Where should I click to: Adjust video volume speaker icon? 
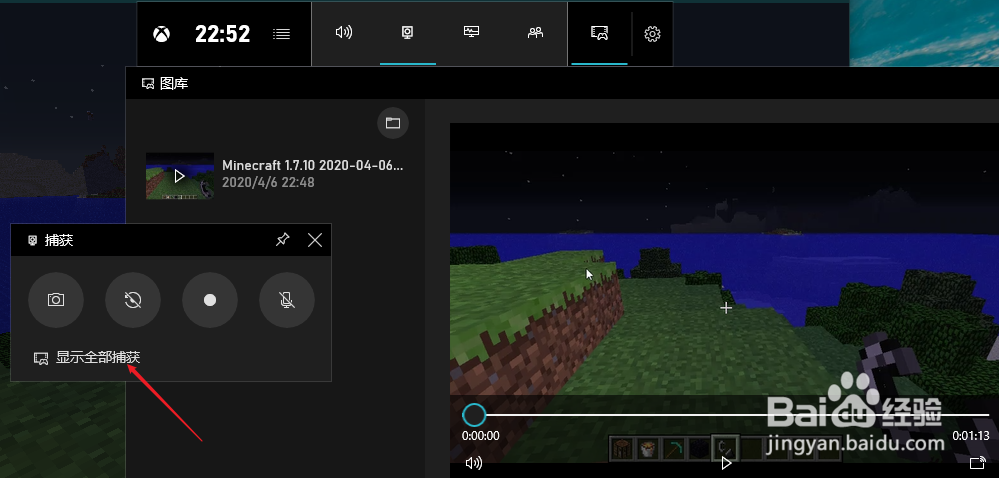(473, 463)
